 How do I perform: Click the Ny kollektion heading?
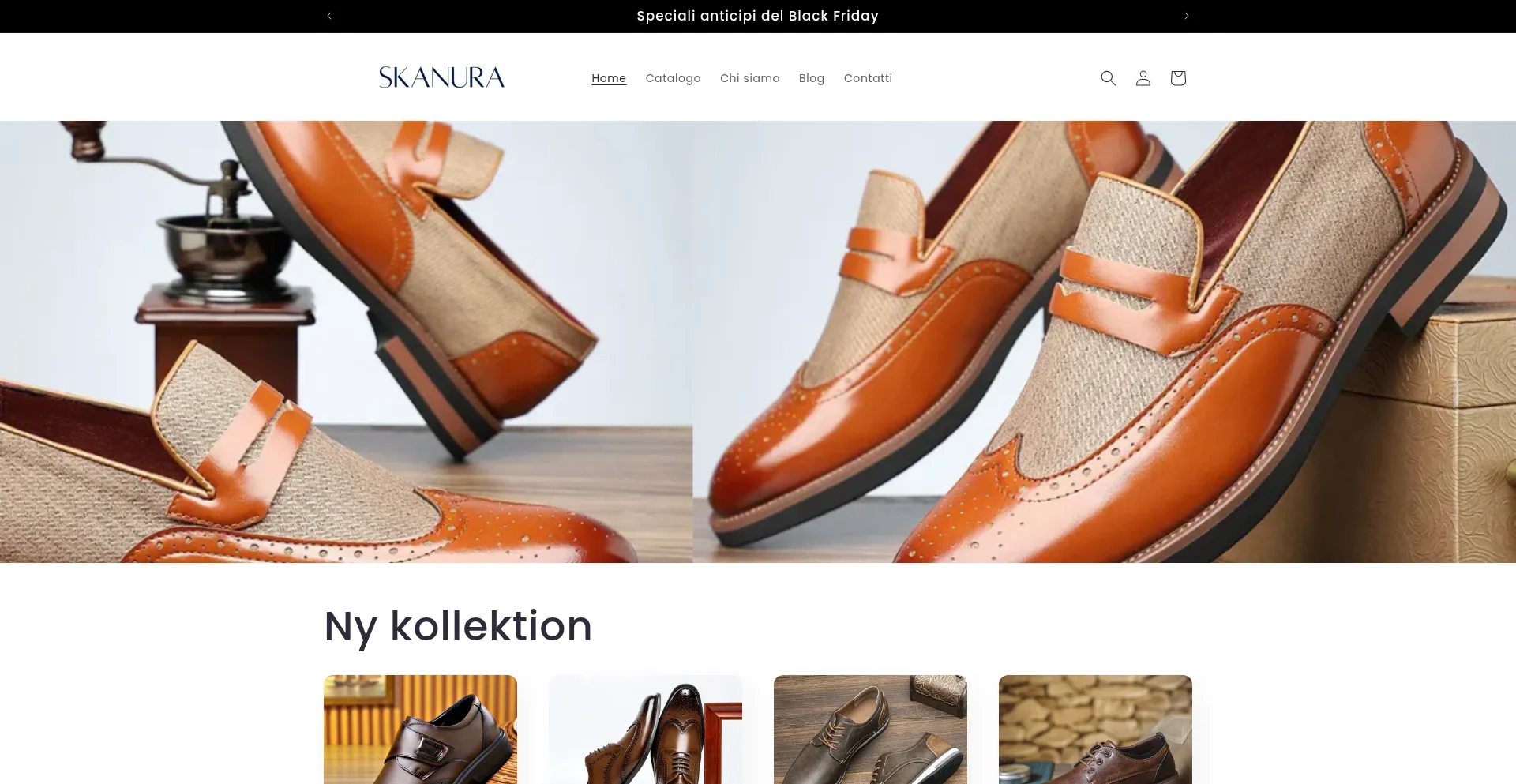coord(458,626)
